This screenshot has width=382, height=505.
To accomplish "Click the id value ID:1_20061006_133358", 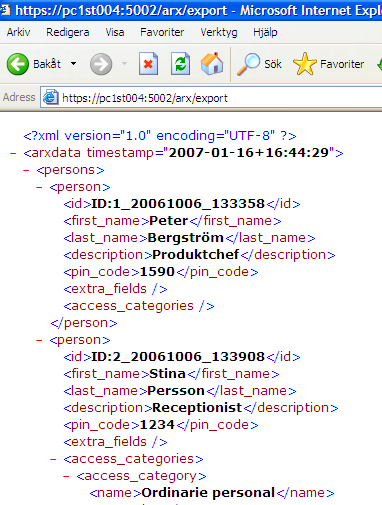I will coord(178,204).
